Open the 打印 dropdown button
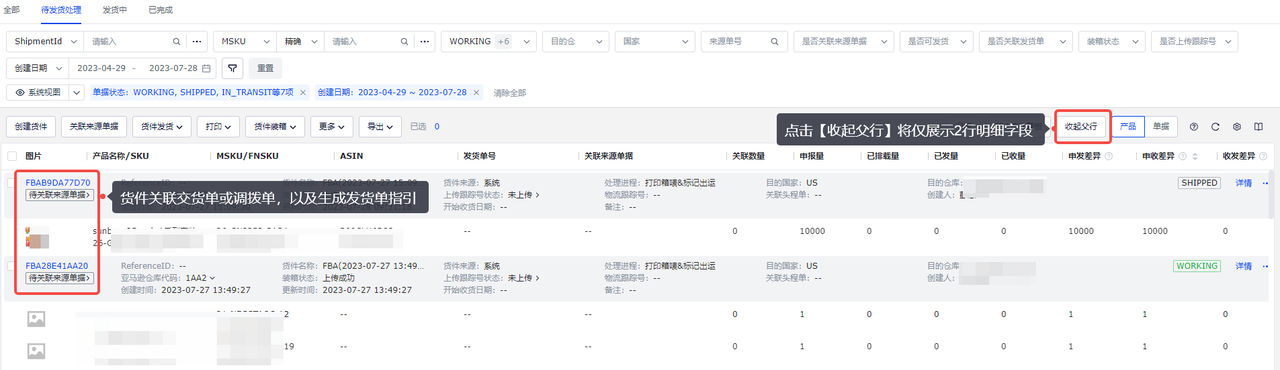The image size is (1280, 370). [x=219, y=127]
